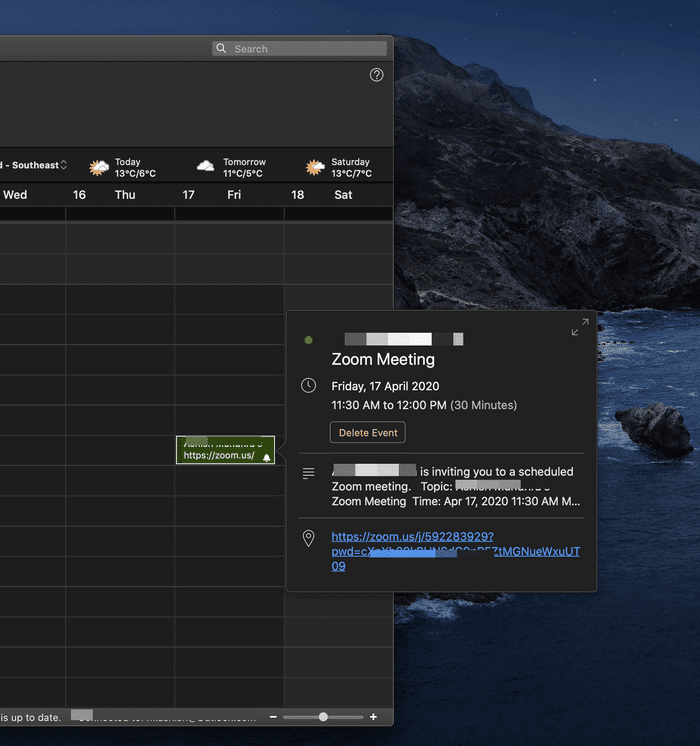Click the green calendar color dot

[x=308, y=340]
